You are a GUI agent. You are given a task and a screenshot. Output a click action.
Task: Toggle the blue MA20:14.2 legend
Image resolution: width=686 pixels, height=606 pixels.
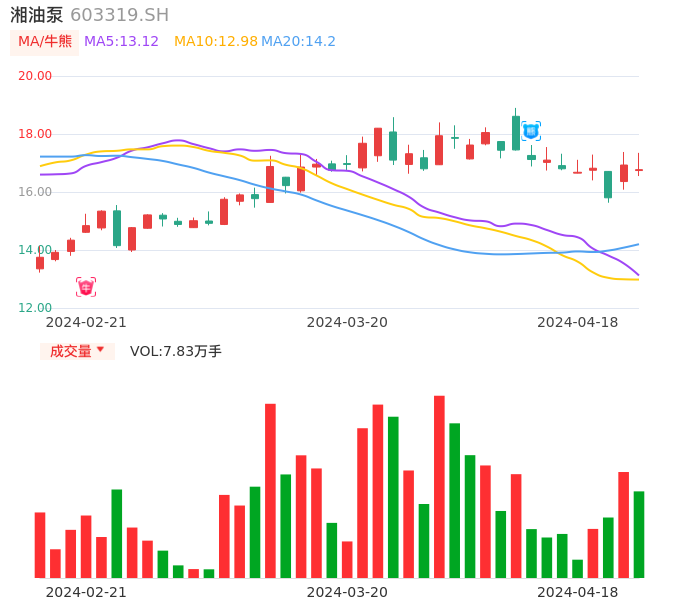click(x=298, y=42)
